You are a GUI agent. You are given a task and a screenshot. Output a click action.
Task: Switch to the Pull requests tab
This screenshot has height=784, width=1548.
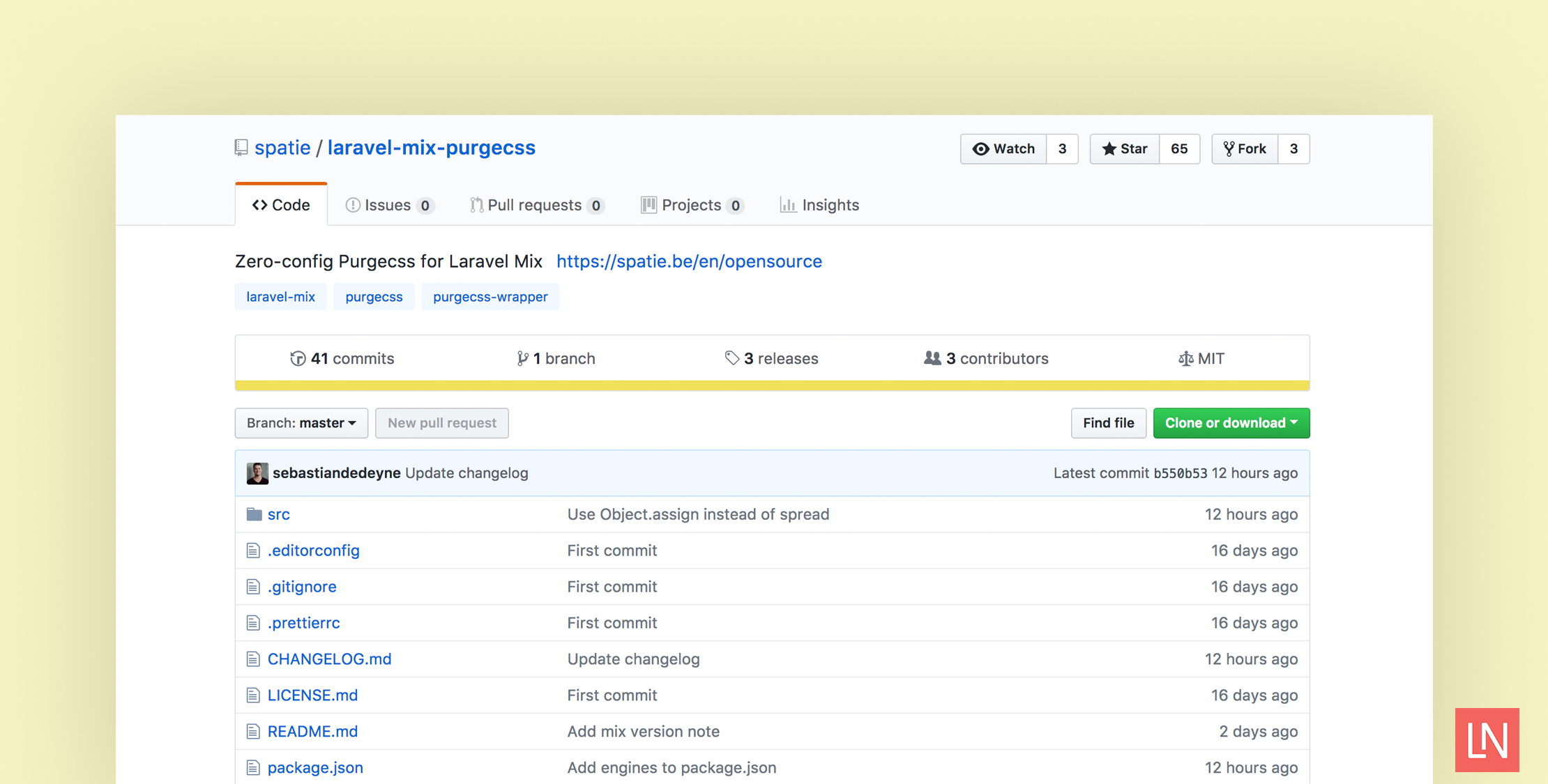click(x=536, y=204)
